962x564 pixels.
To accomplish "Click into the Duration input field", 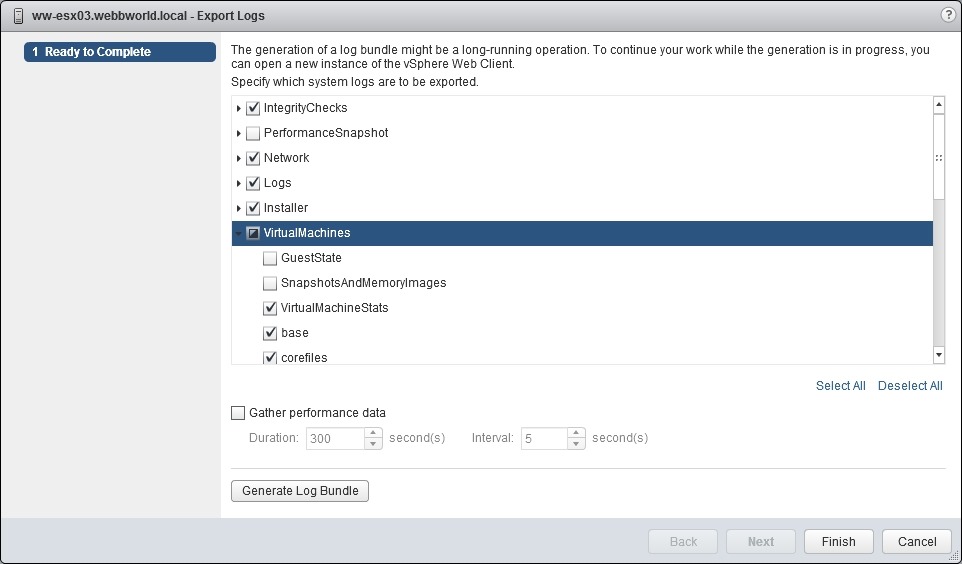I will pyautogui.click(x=334, y=439).
